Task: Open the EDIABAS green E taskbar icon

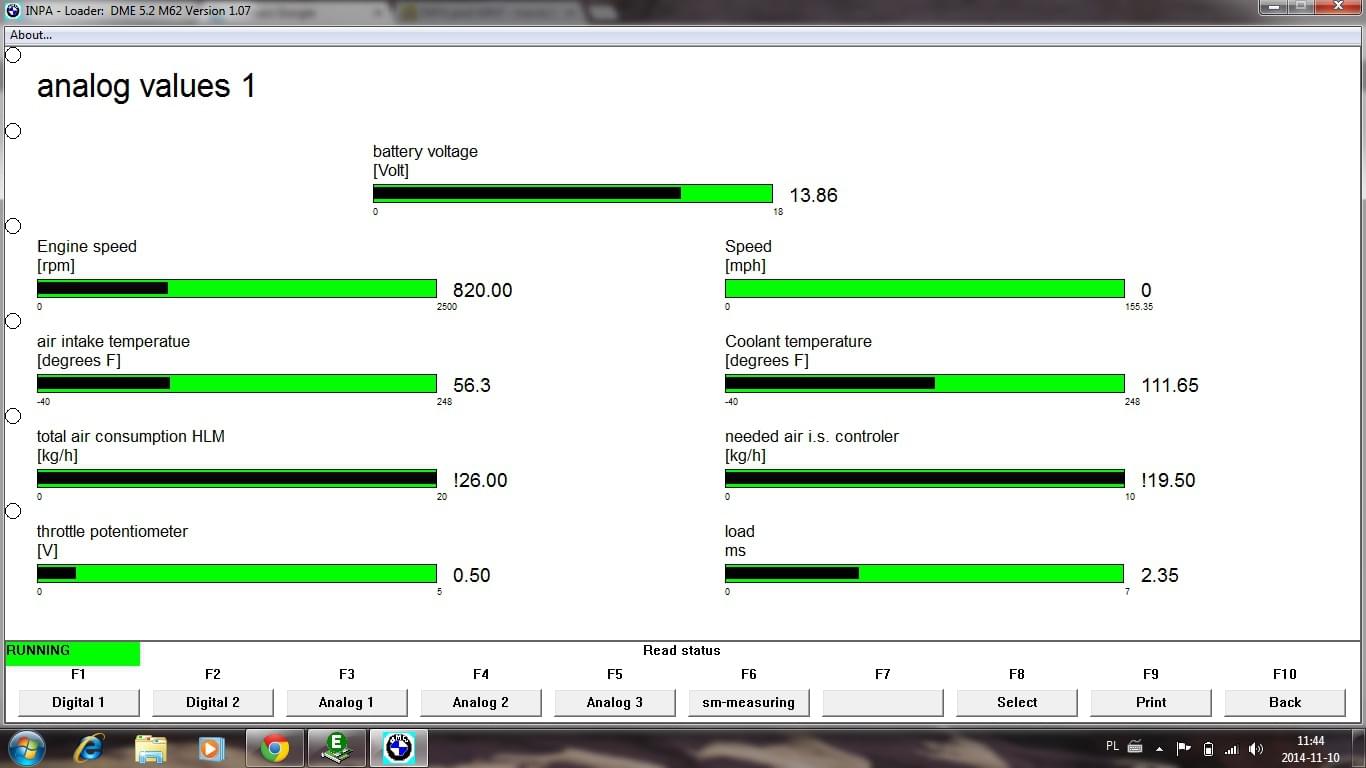Action: [336, 748]
